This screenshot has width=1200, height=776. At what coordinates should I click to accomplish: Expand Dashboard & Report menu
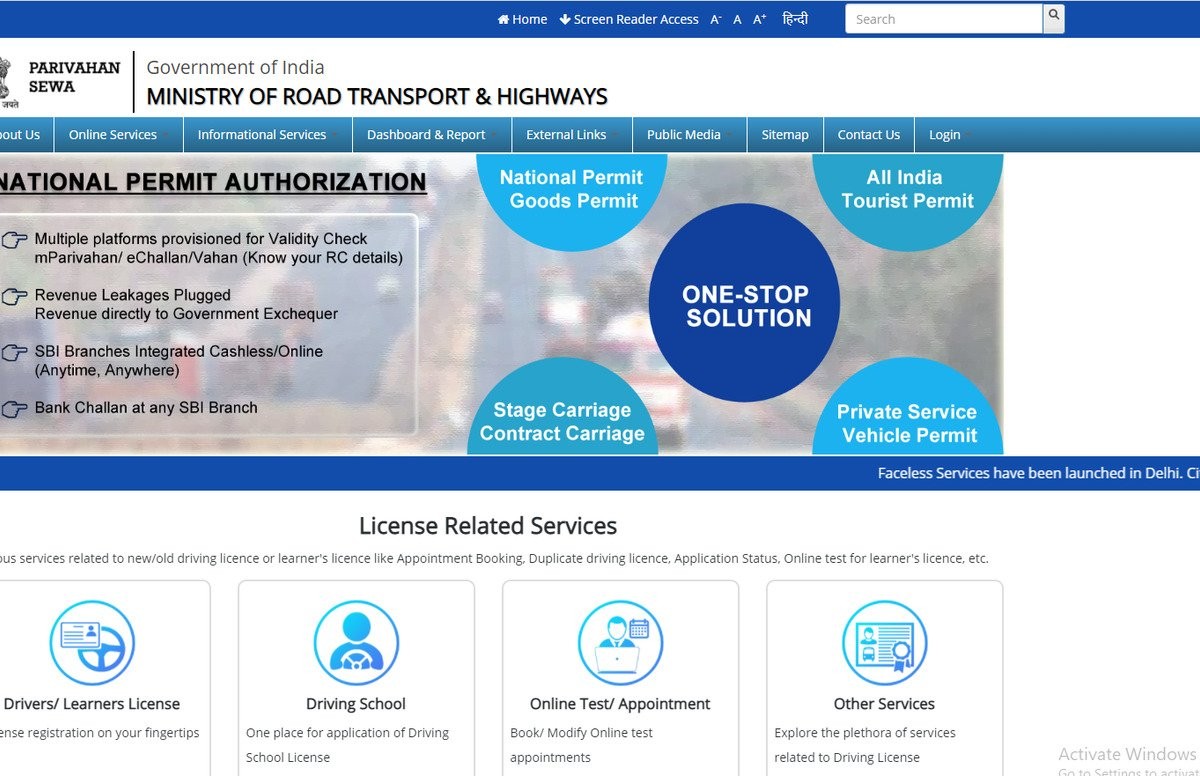426,135
